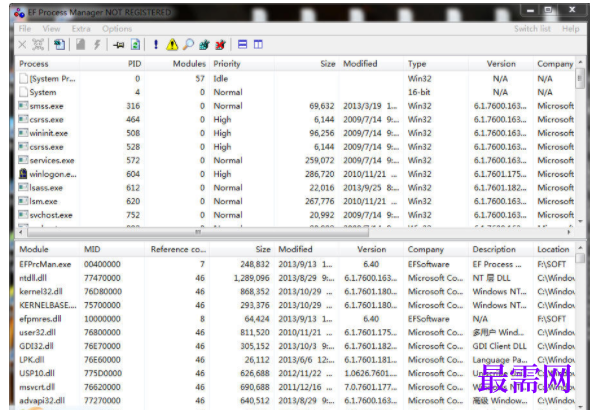Select the lsass.exe process row
Image resolution: width=590 pixels, height=410 pixels.
pos(295,188)
